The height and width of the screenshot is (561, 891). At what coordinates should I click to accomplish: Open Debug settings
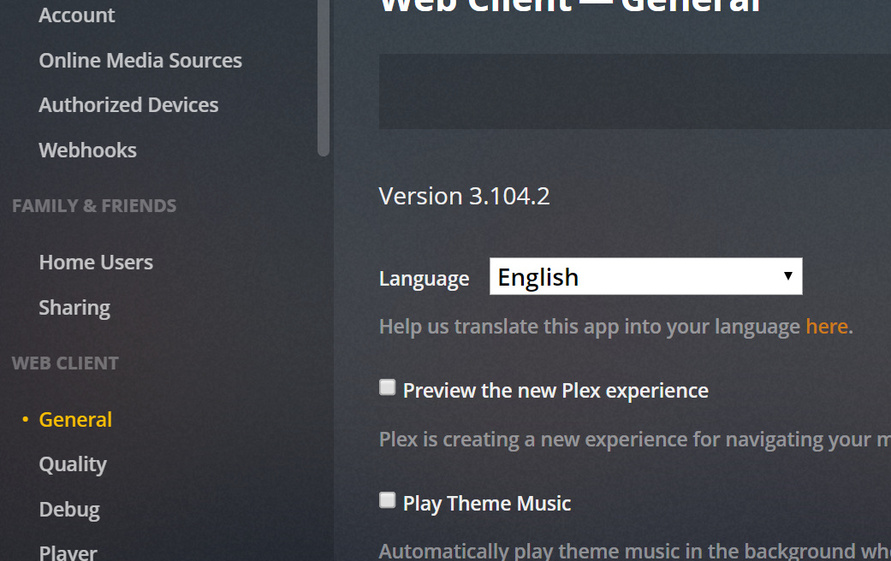click(69, 509)
